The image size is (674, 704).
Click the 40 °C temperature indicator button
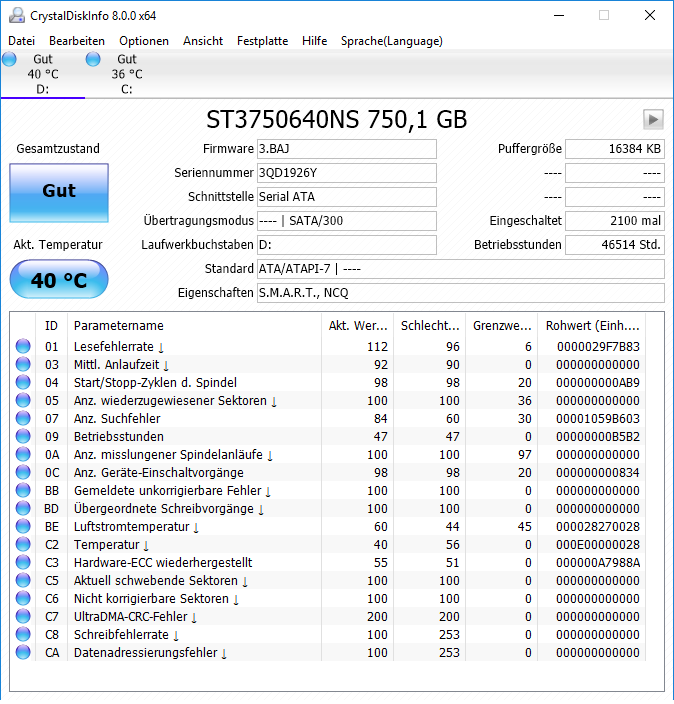[x=59, y=279]
